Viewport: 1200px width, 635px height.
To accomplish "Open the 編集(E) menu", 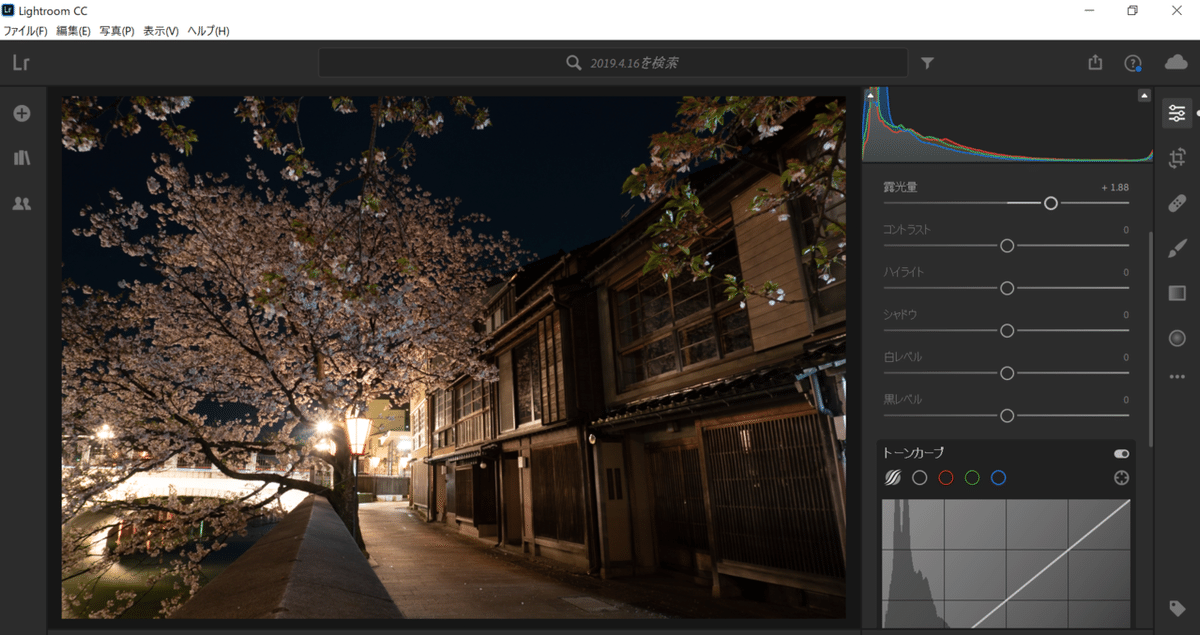I will (x=73, y=31).
